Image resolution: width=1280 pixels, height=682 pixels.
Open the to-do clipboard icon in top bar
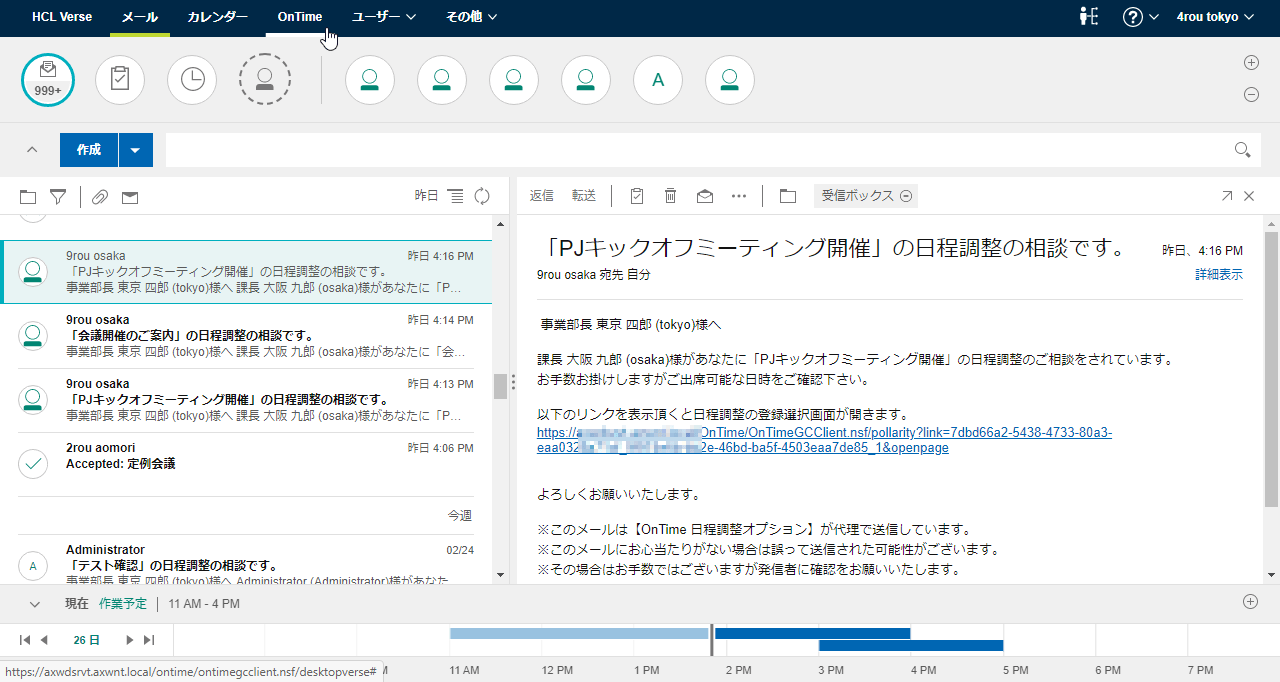(120, 80)
